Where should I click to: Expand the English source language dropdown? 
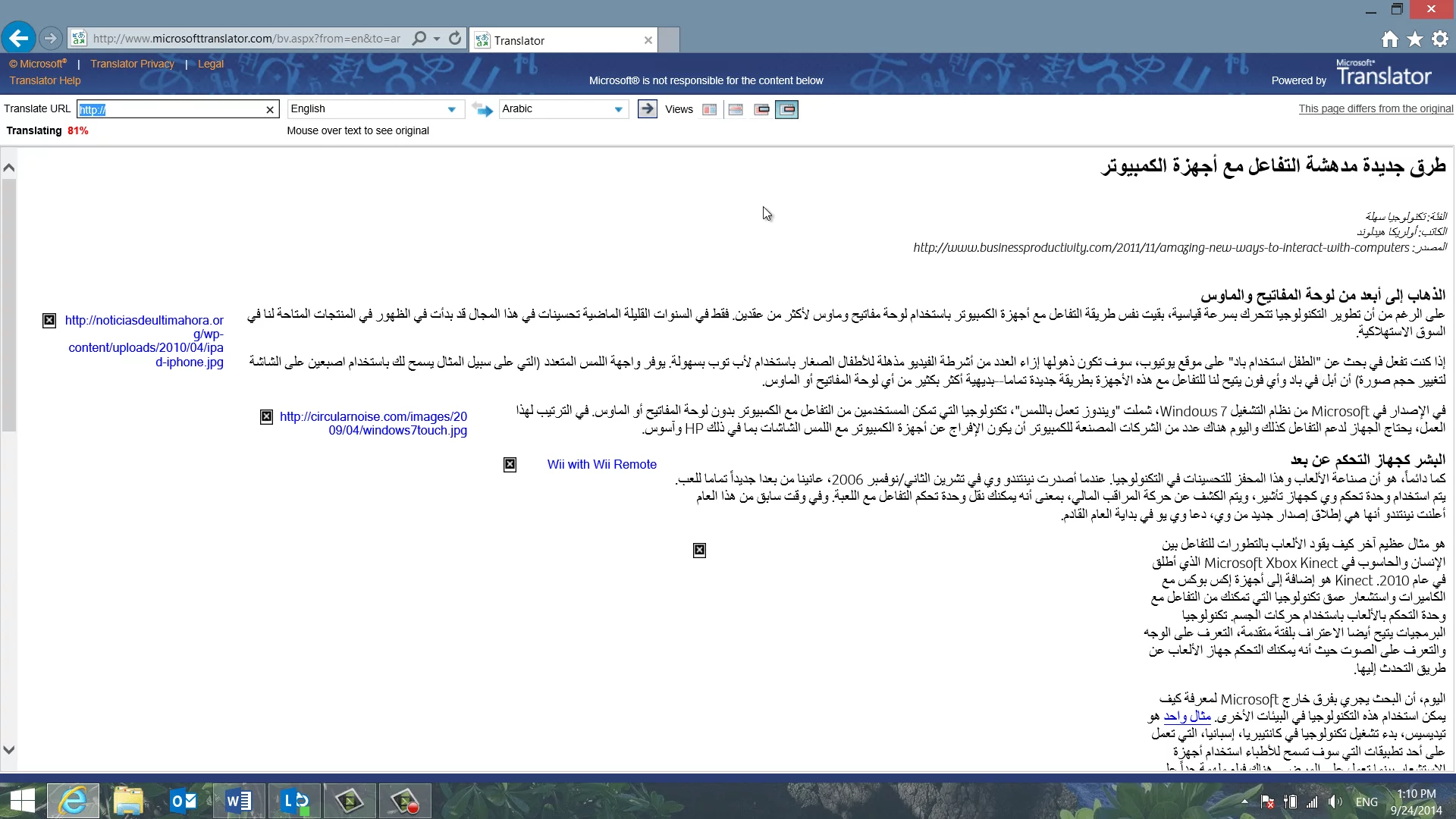tap(451, 109)
